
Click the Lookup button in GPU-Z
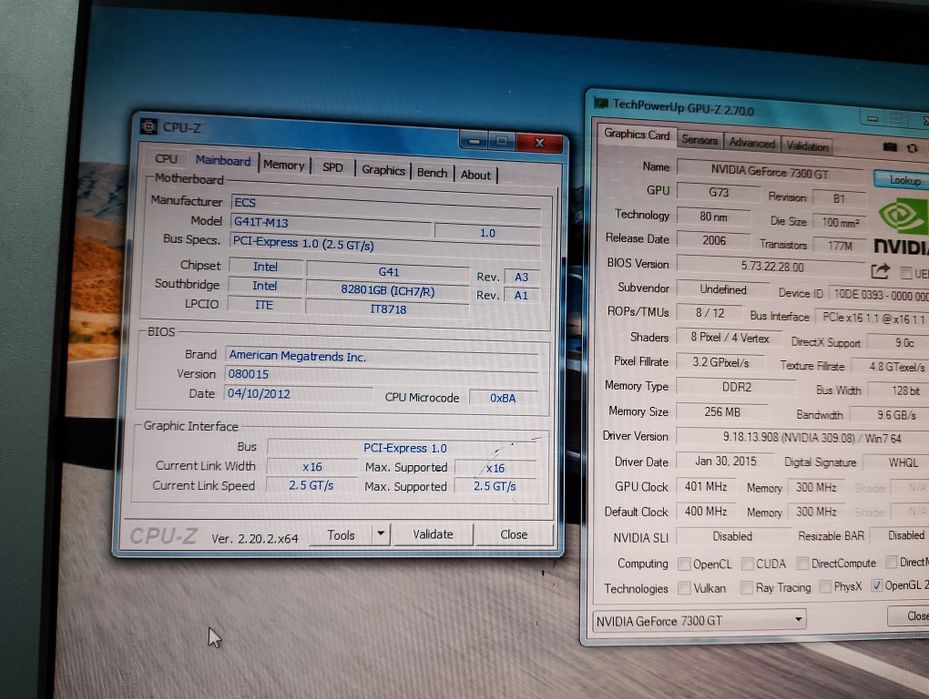coord(904,179)
